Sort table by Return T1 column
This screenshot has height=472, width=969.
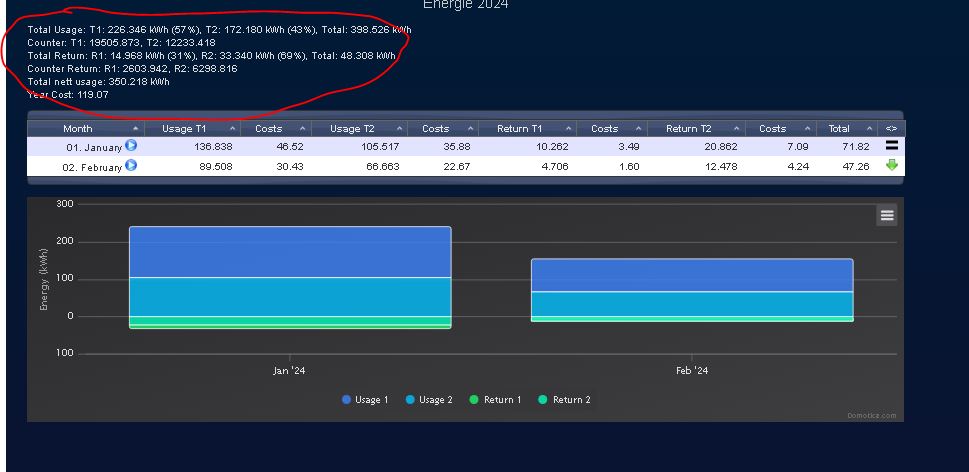point(527,129)
